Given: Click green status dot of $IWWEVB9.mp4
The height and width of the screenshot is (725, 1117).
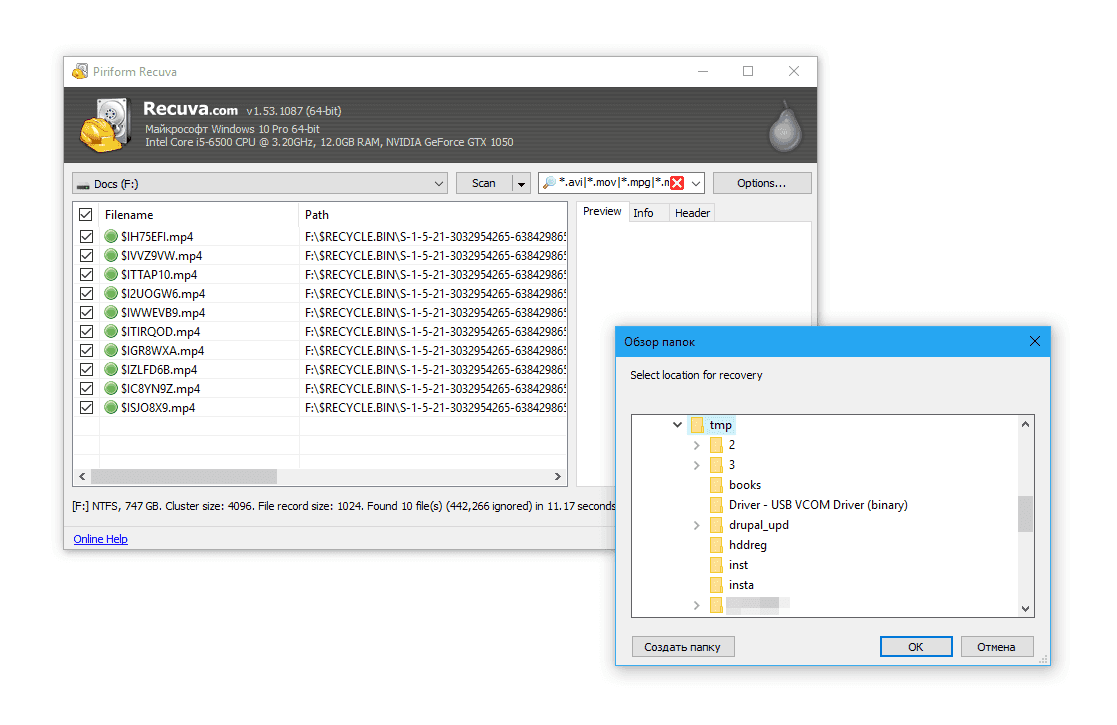Looking at the screenshot, I should (110, 313).
